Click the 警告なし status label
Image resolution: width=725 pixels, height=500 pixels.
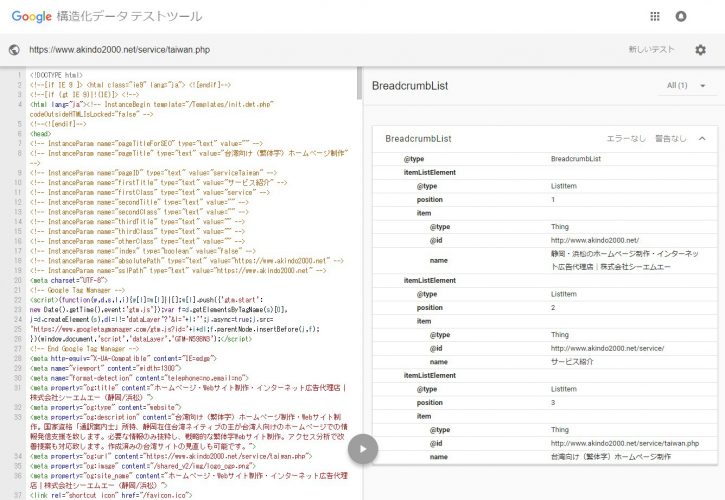(x=670, y=138)
